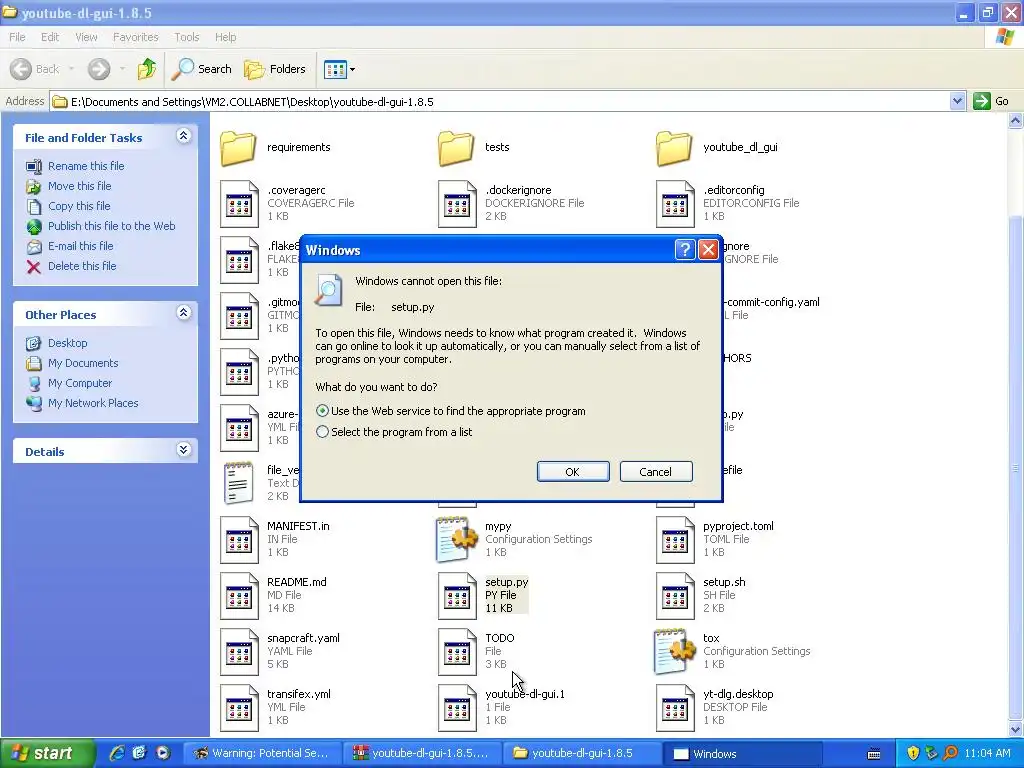
Task: Click the security shield tray icon
Action: tap(913, 754)
